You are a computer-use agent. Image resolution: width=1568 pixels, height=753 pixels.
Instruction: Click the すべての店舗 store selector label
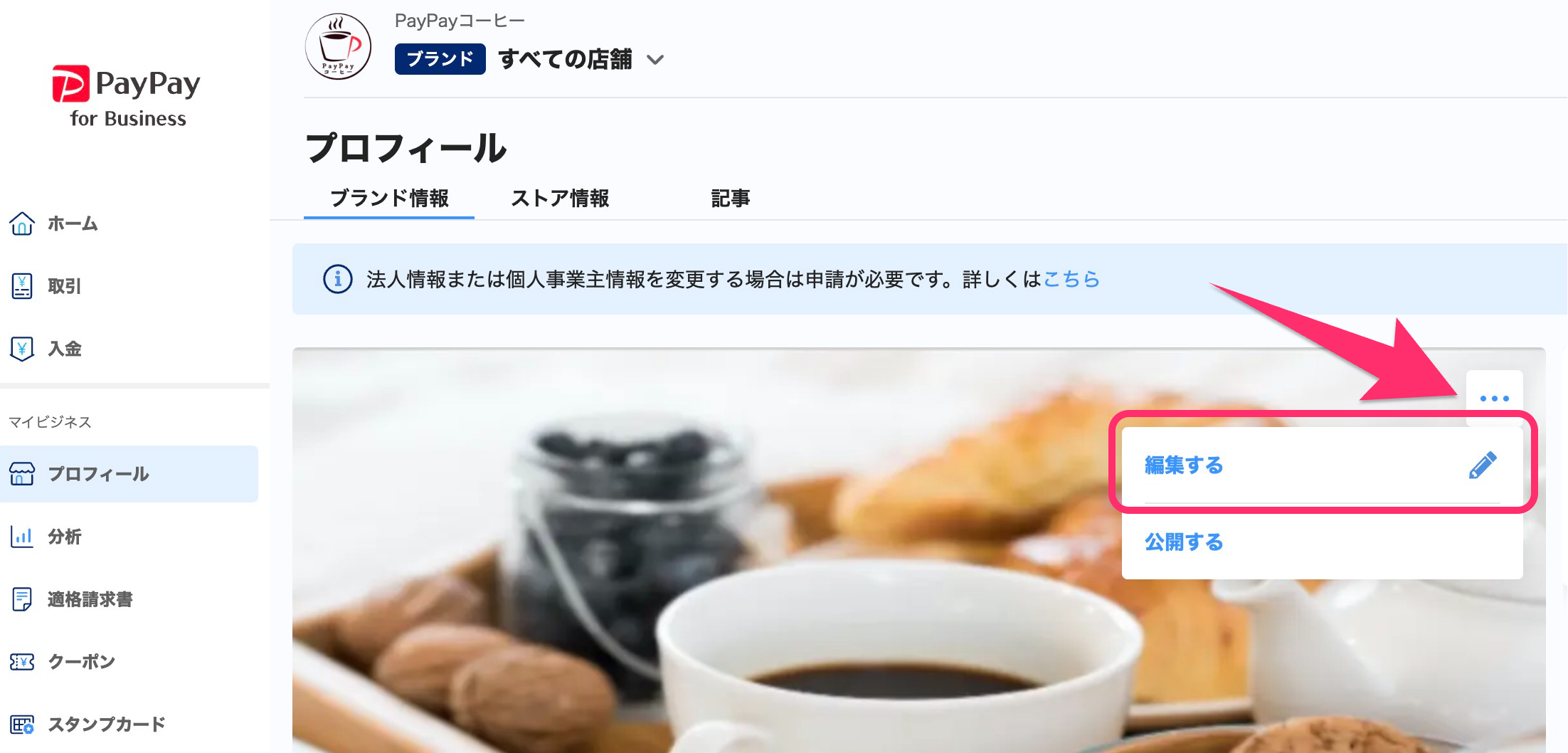(565, 59)
